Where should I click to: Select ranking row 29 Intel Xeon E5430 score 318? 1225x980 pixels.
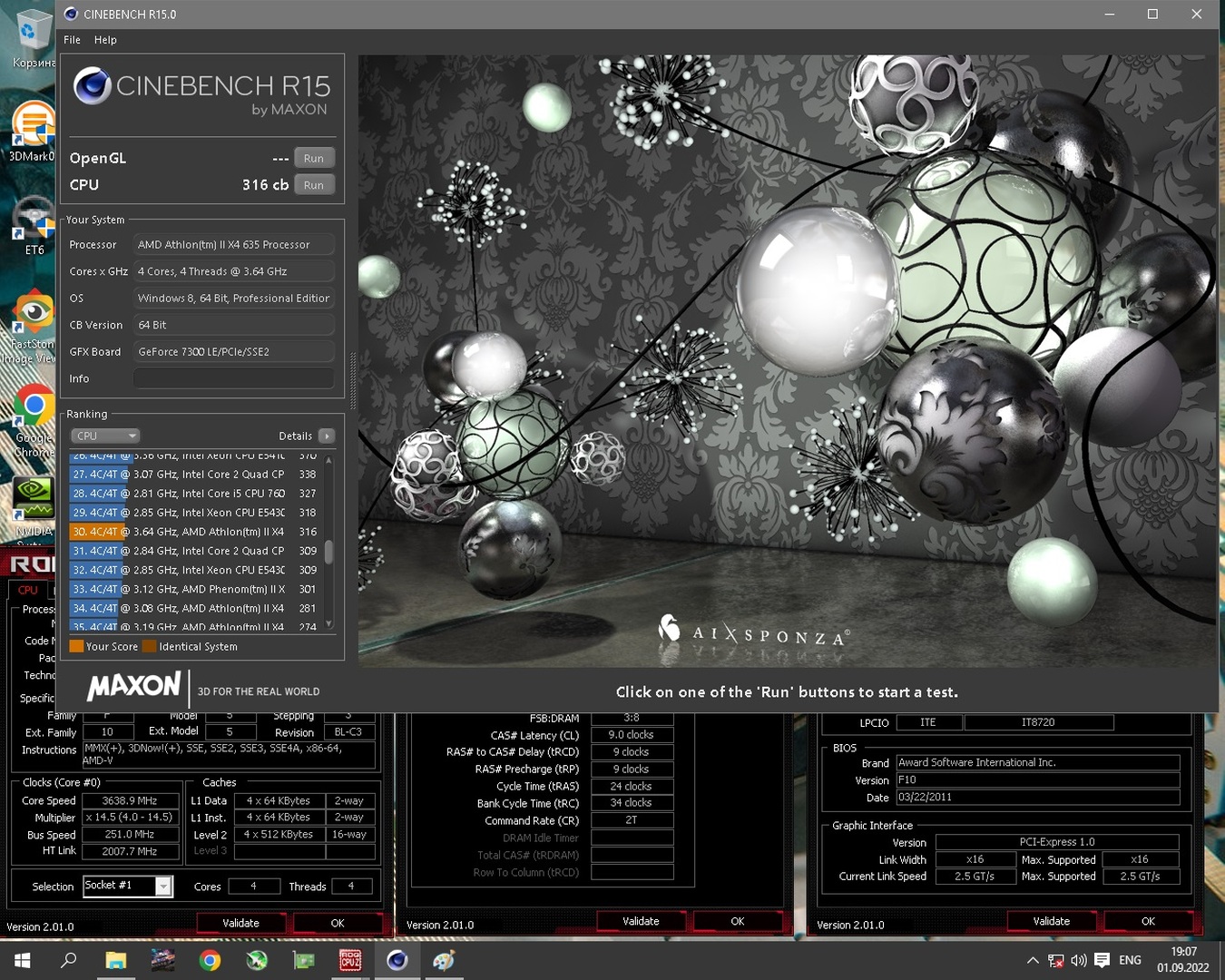pos(194,513)
